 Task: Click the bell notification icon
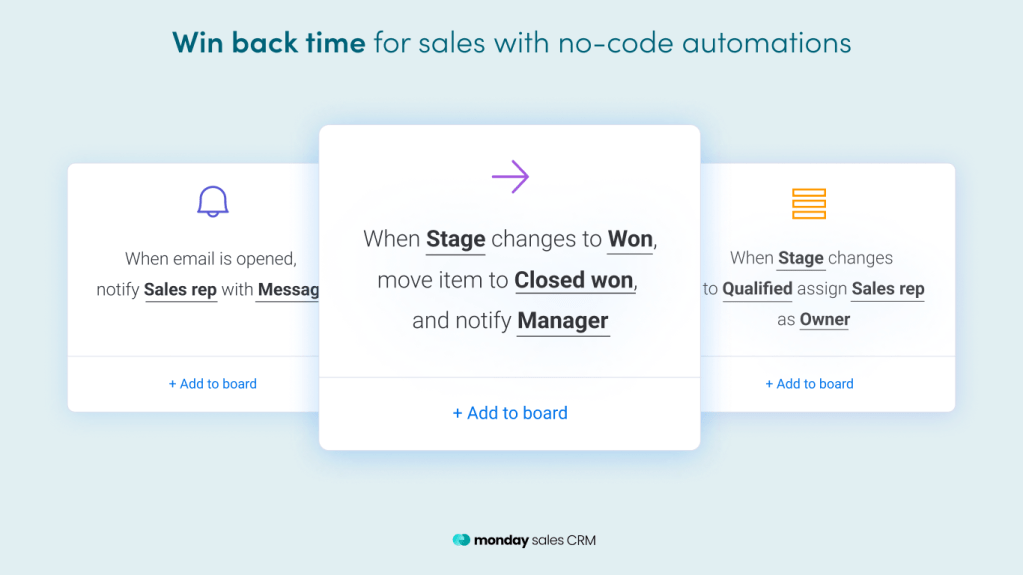point(213,201)
